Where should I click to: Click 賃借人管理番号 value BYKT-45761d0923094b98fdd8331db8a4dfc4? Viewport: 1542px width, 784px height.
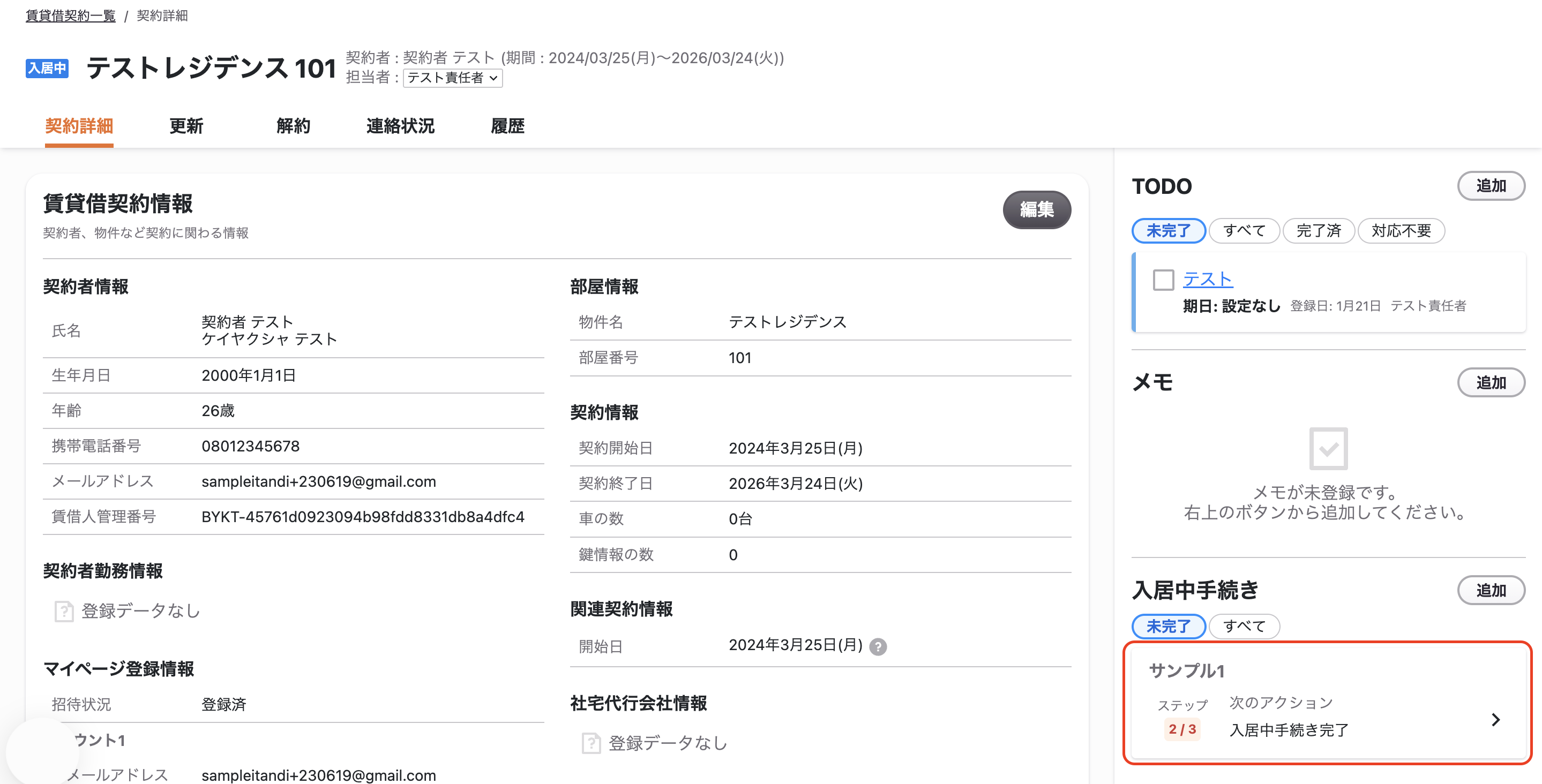click(x=363, y=516)
